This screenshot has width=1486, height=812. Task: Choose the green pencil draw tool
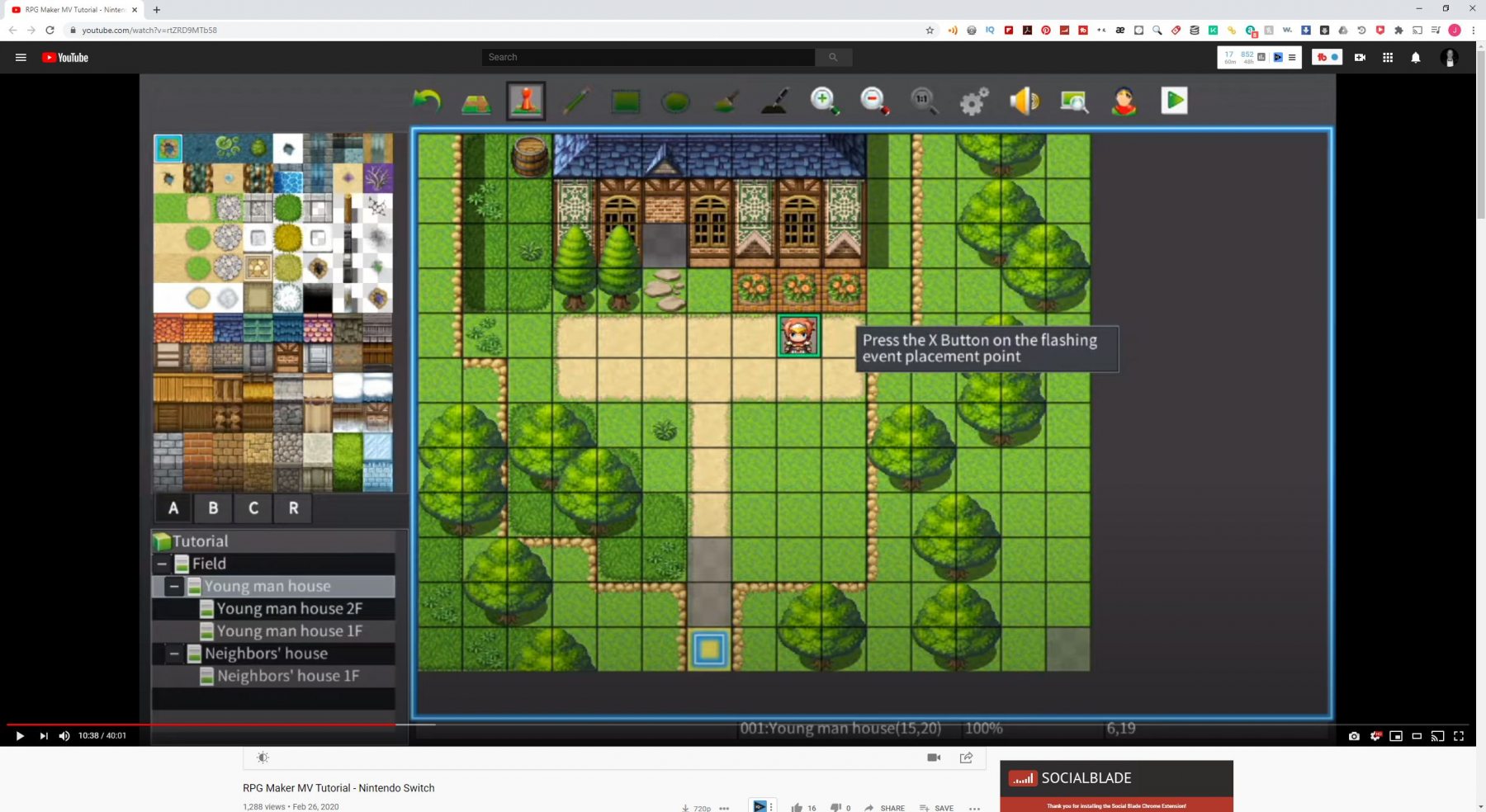pos(576,101)
